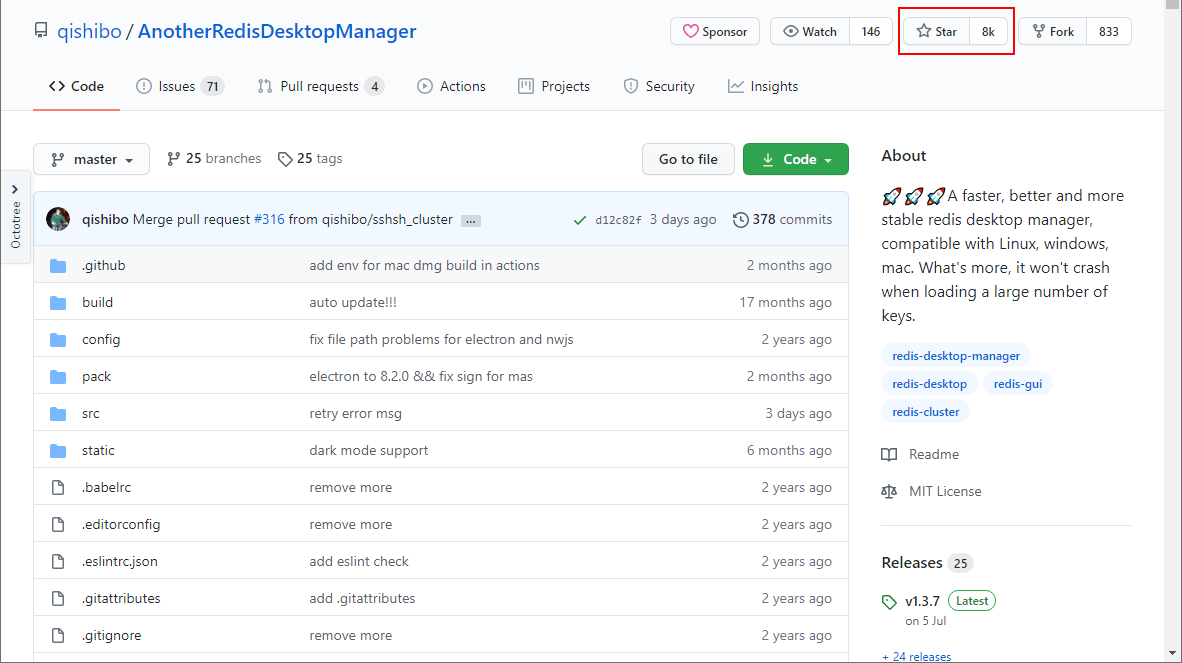Image resolution: width=1182 pixels, height=663 pixels.
Task: Open the Security tab
Action: tap(659, 87)
